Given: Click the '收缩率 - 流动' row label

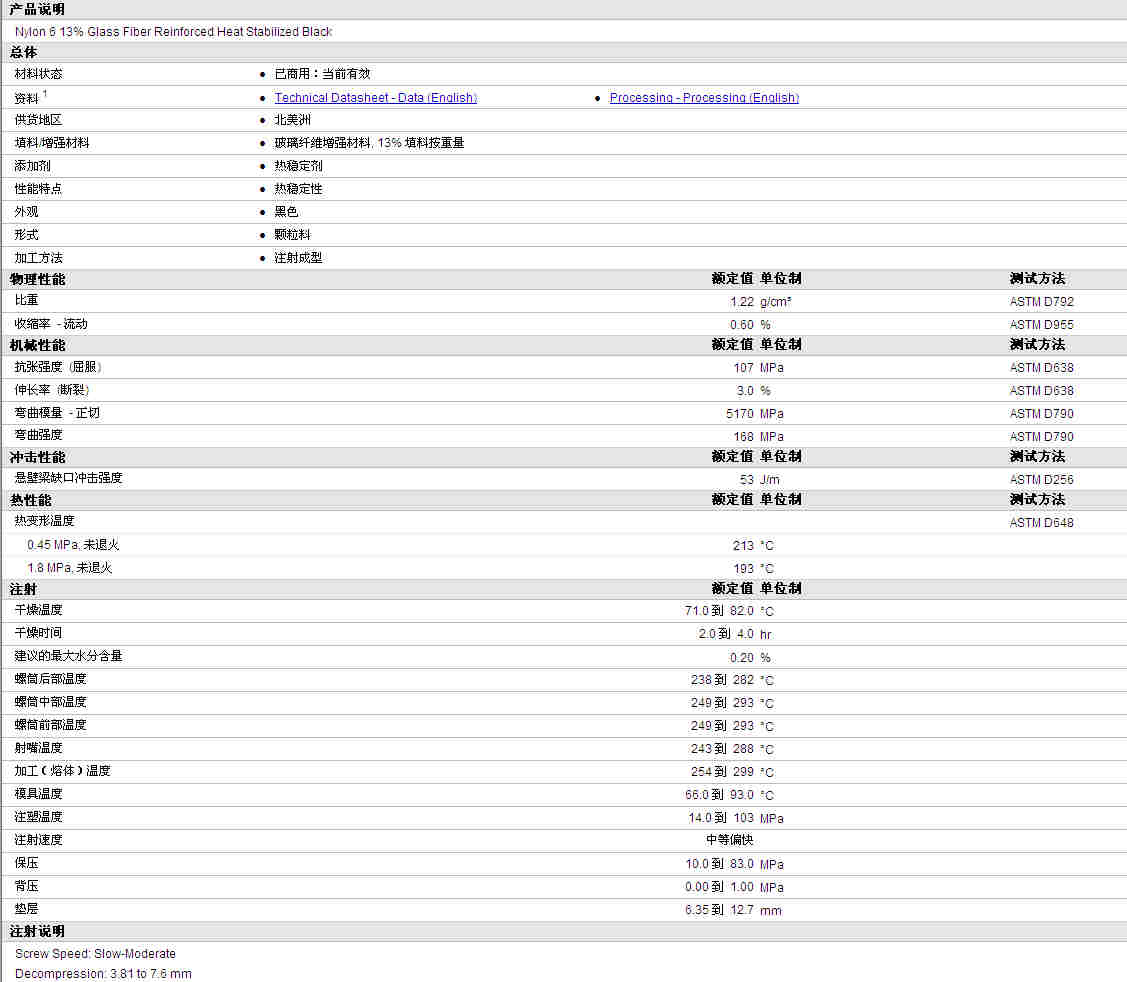Looking at the screenshot, I should tap(50, 324).
